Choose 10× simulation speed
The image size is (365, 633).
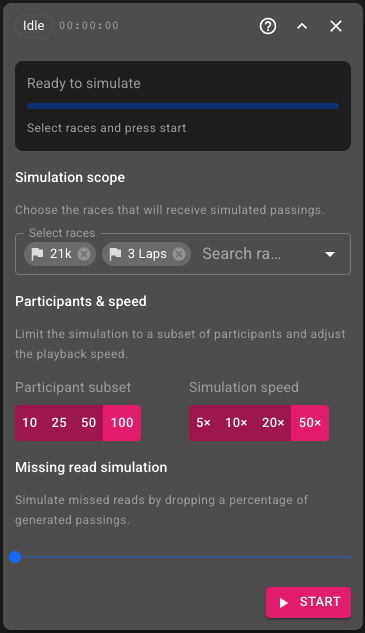point(236,423)
